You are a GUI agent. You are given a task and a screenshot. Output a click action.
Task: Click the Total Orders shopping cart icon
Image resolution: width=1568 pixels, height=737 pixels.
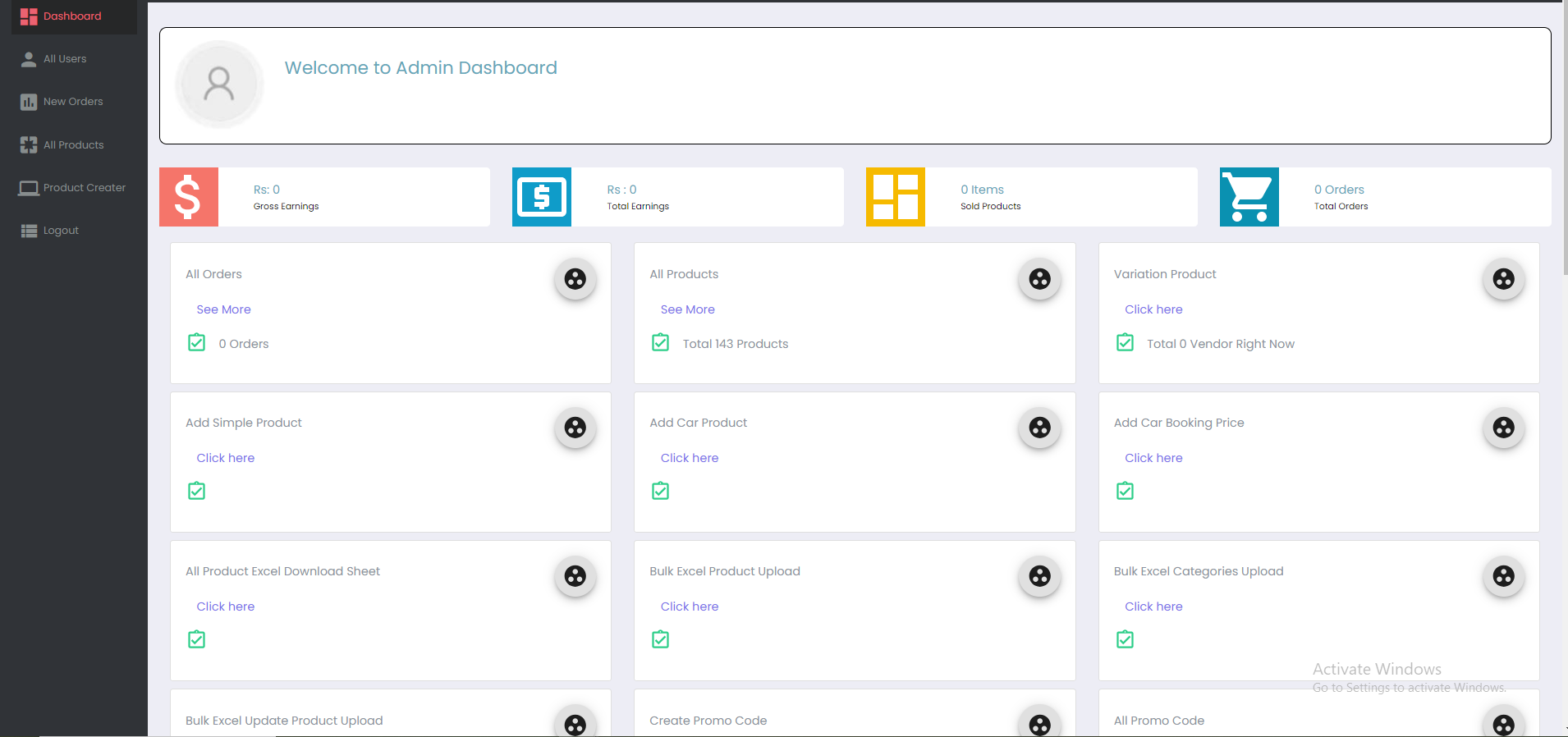[1249, 197]
